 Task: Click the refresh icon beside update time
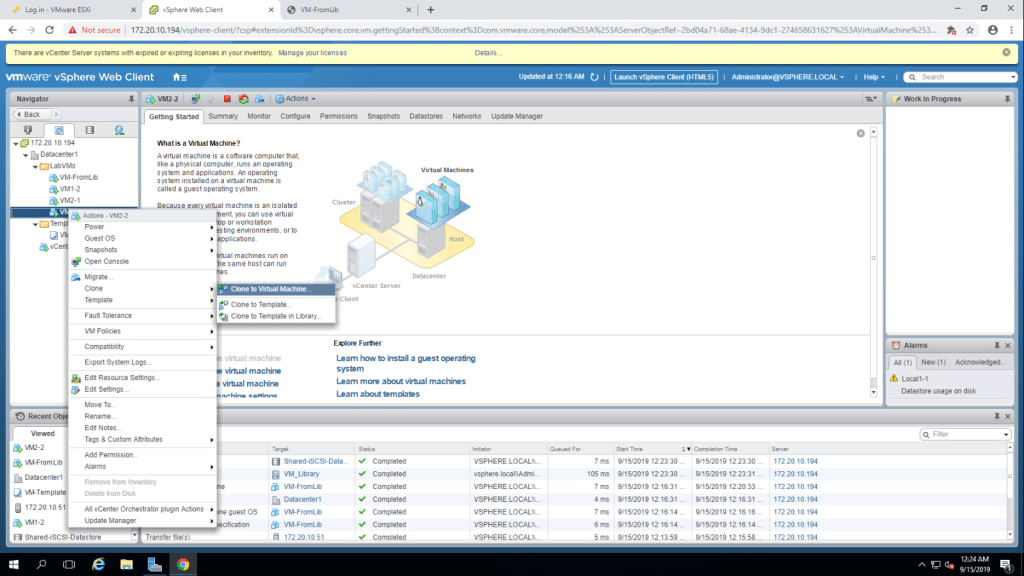595,77
